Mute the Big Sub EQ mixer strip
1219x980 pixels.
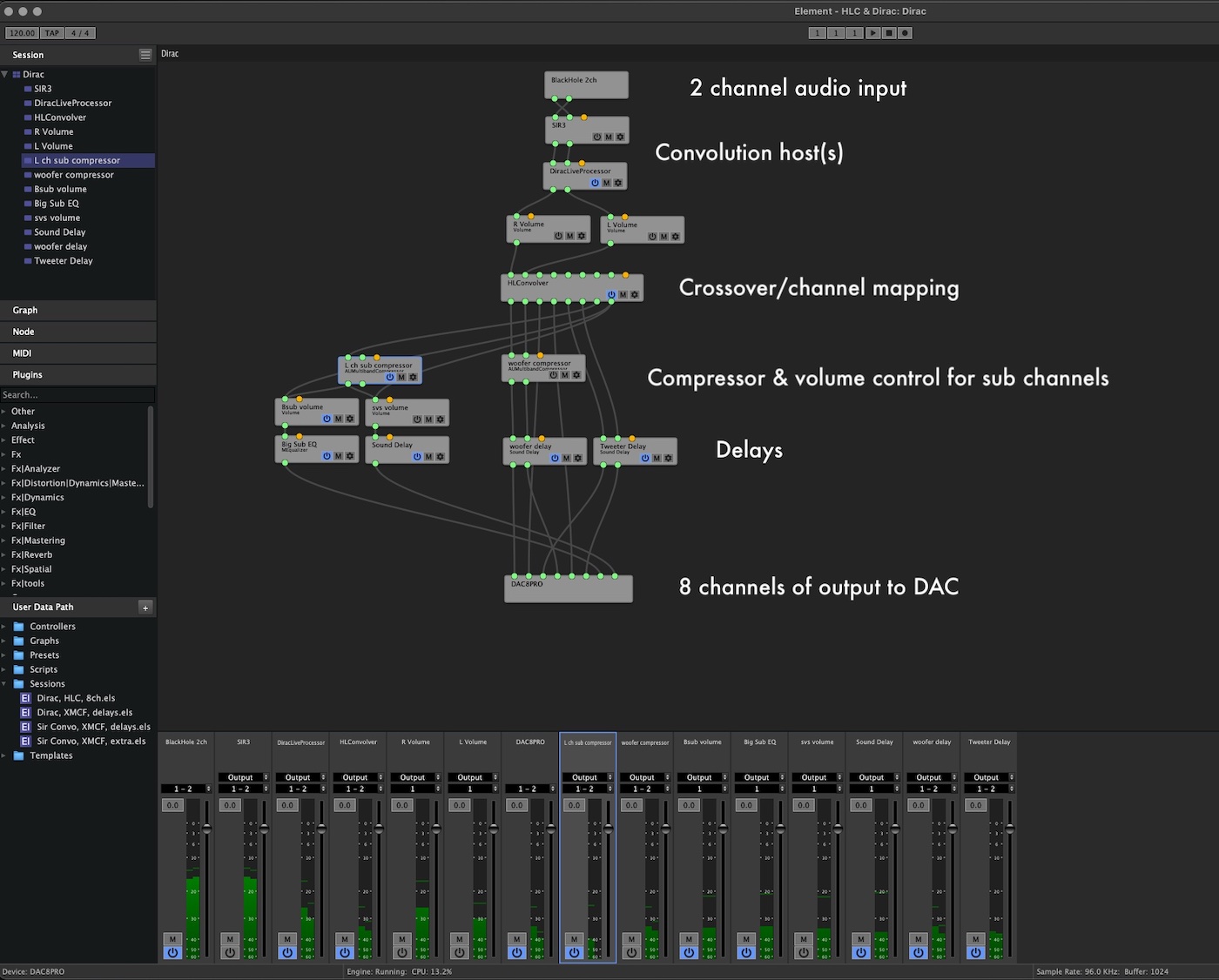tap(746, 939)
